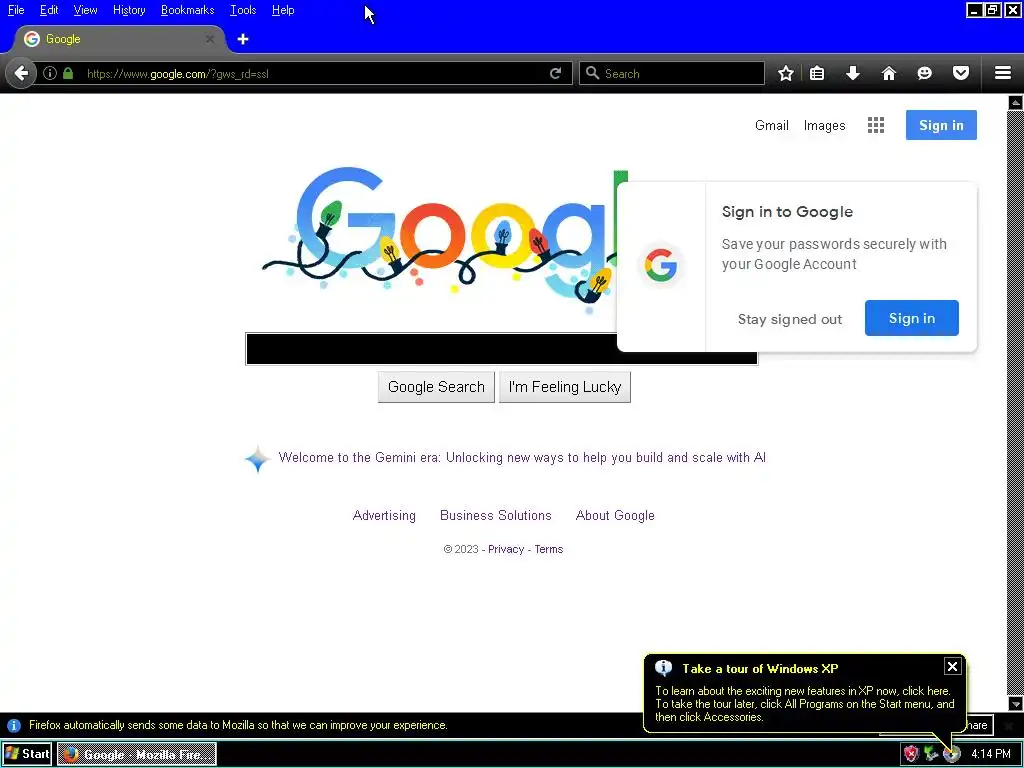Screen dimensions: 1024x768
Task: Click the 4:14 PM taskbar clock
Action: pos(991,754)
